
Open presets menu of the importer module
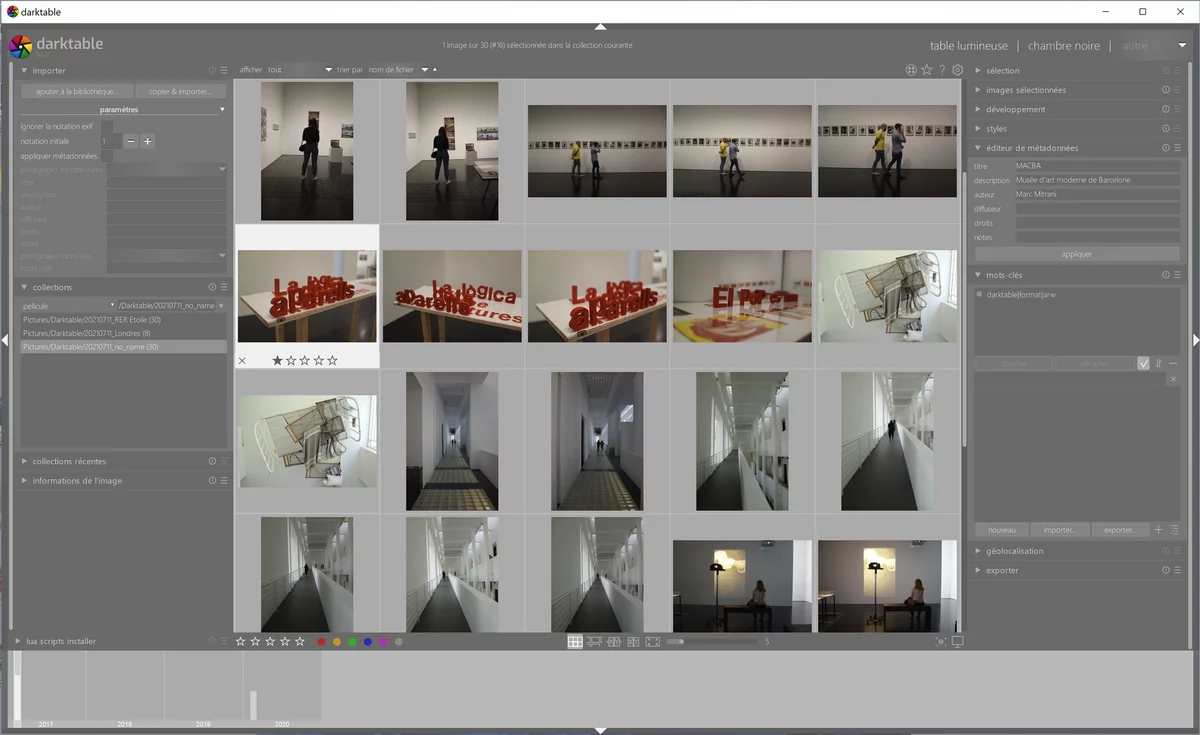[224, 71]
